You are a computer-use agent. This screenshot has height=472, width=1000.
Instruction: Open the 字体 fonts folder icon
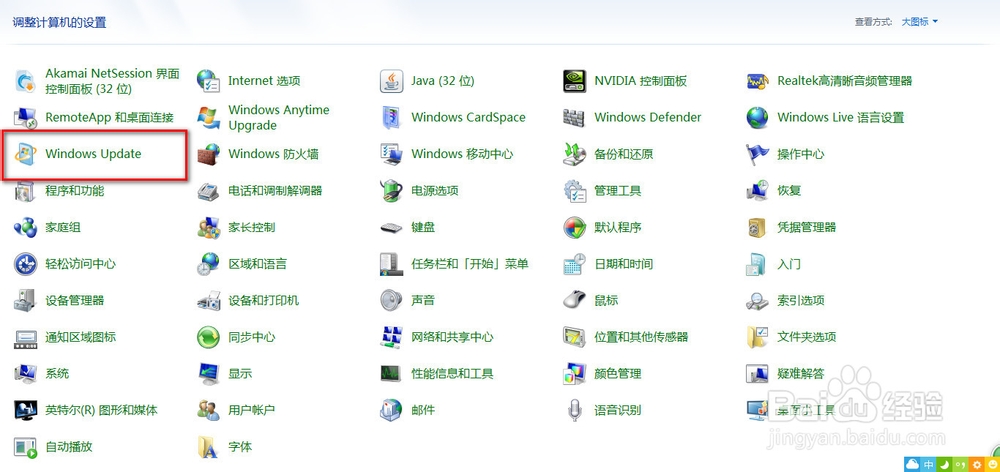209,446
